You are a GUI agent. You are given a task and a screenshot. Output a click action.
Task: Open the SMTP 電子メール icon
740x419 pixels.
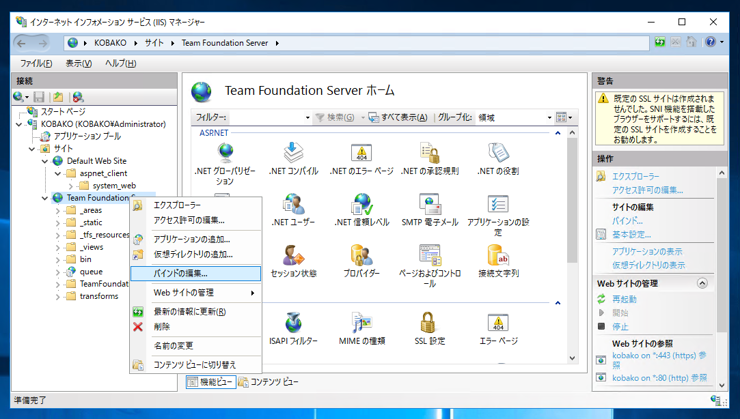430,210
